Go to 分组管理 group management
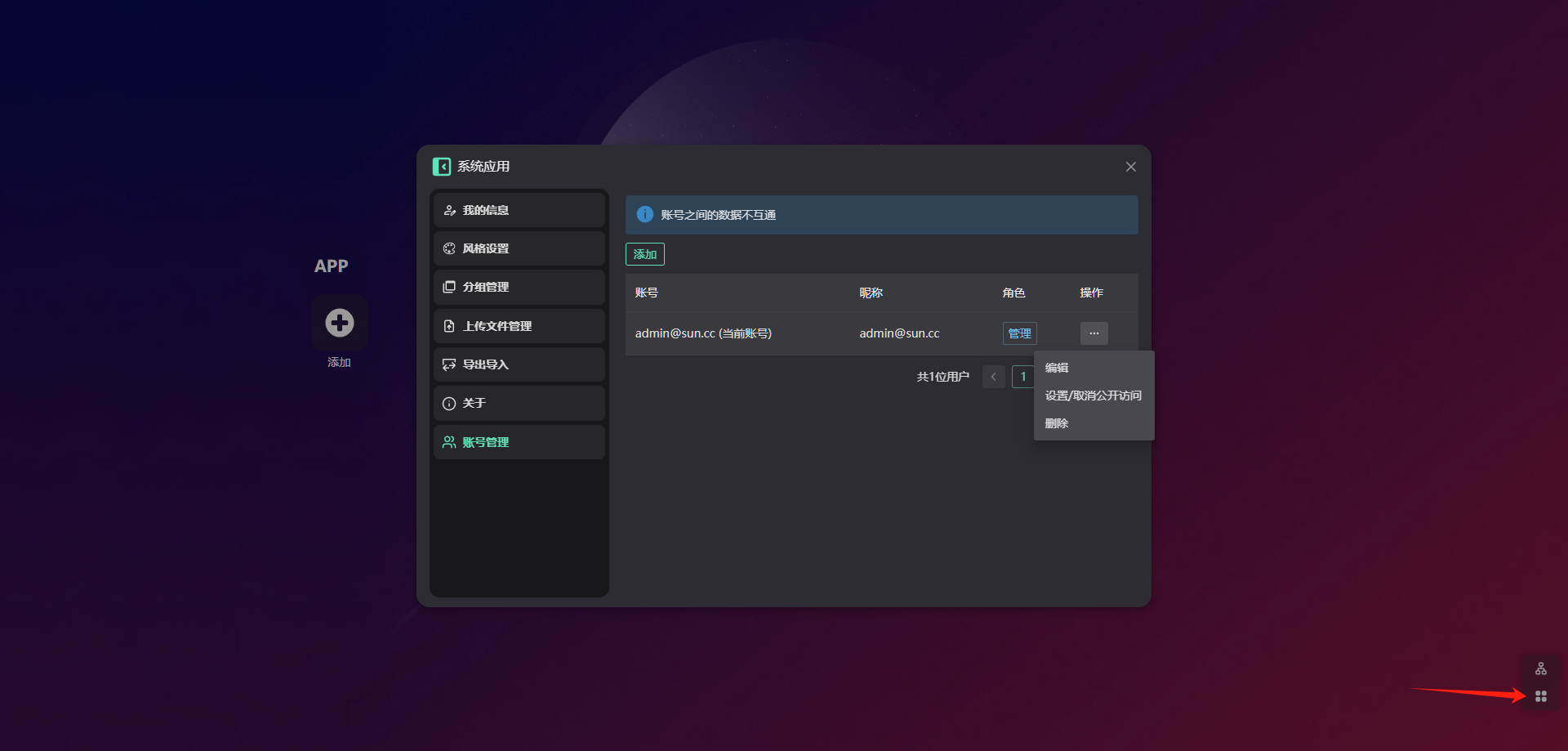 (x=519, y=287)
